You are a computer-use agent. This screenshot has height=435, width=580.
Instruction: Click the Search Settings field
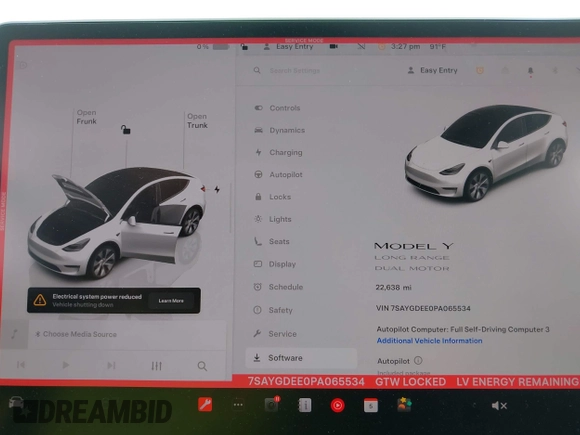[294, 70]
